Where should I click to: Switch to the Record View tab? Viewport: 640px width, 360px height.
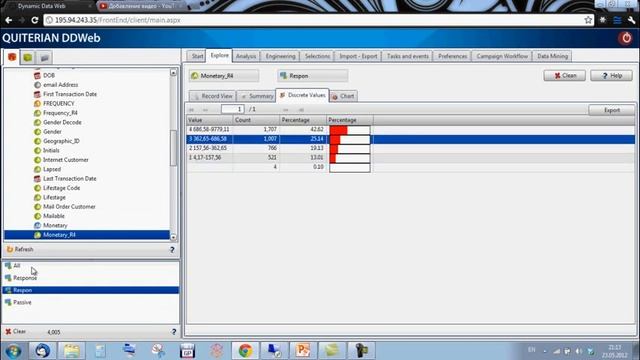213,96
